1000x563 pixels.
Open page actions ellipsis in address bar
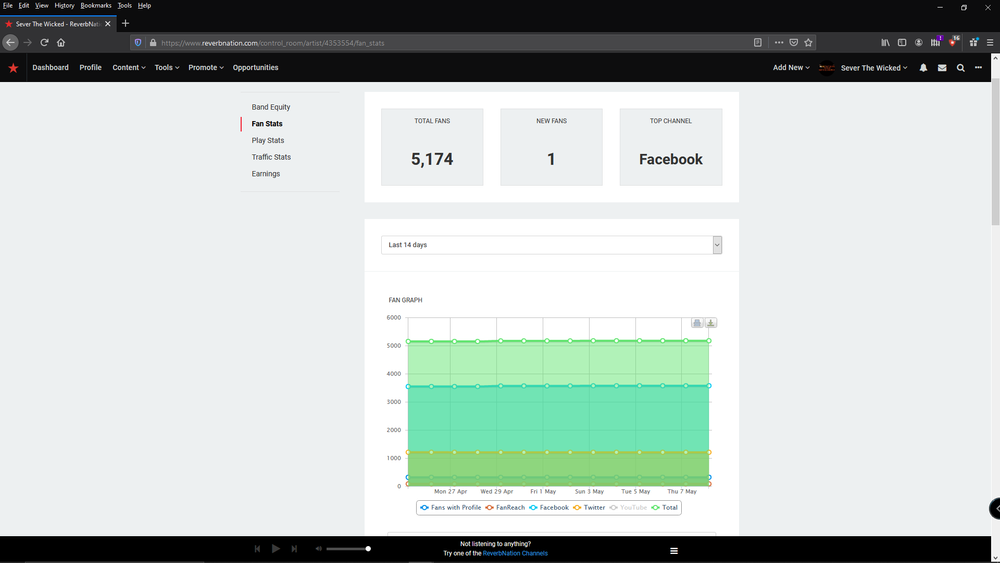[x=779, y=43]
